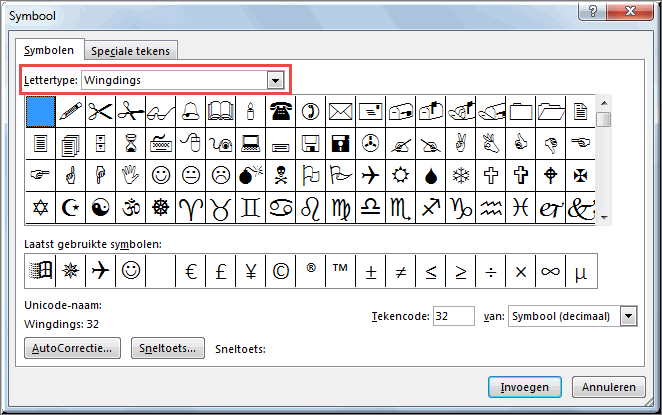Choose the skull and crossbones symbol
The height and width of the screenshot is (415, 662).
280,175
